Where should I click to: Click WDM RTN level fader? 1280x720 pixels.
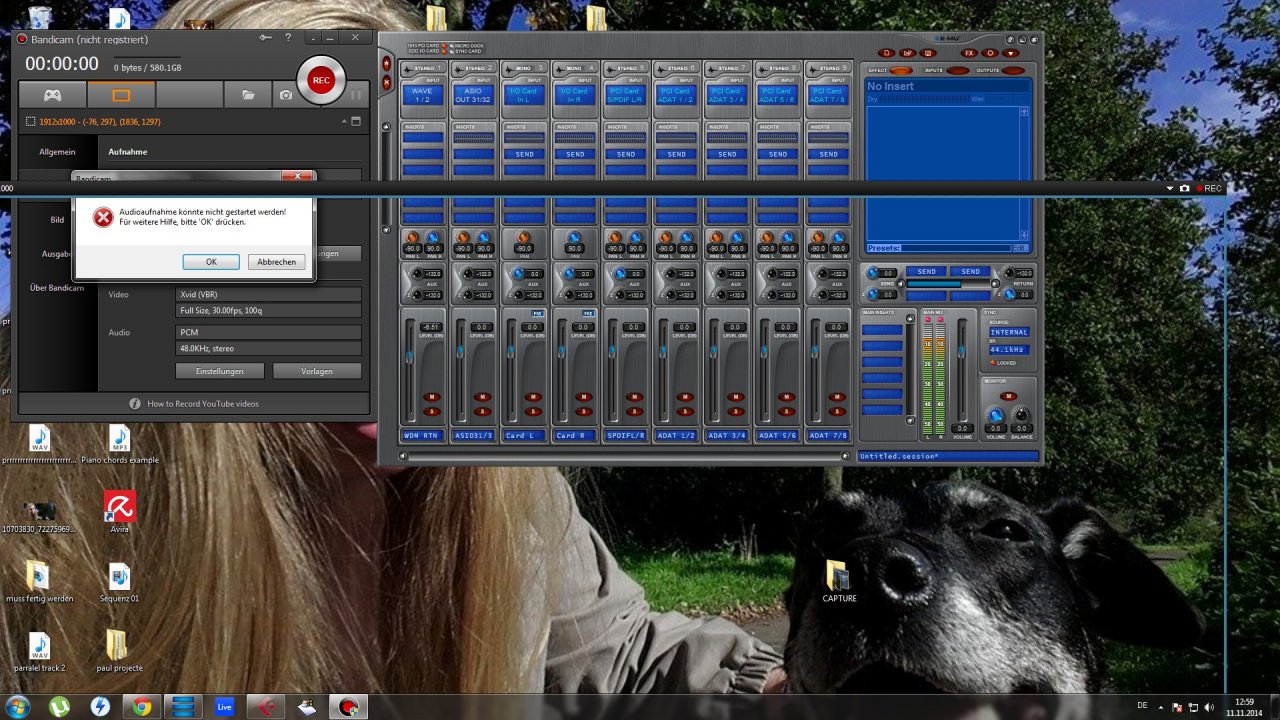[410, 356]
